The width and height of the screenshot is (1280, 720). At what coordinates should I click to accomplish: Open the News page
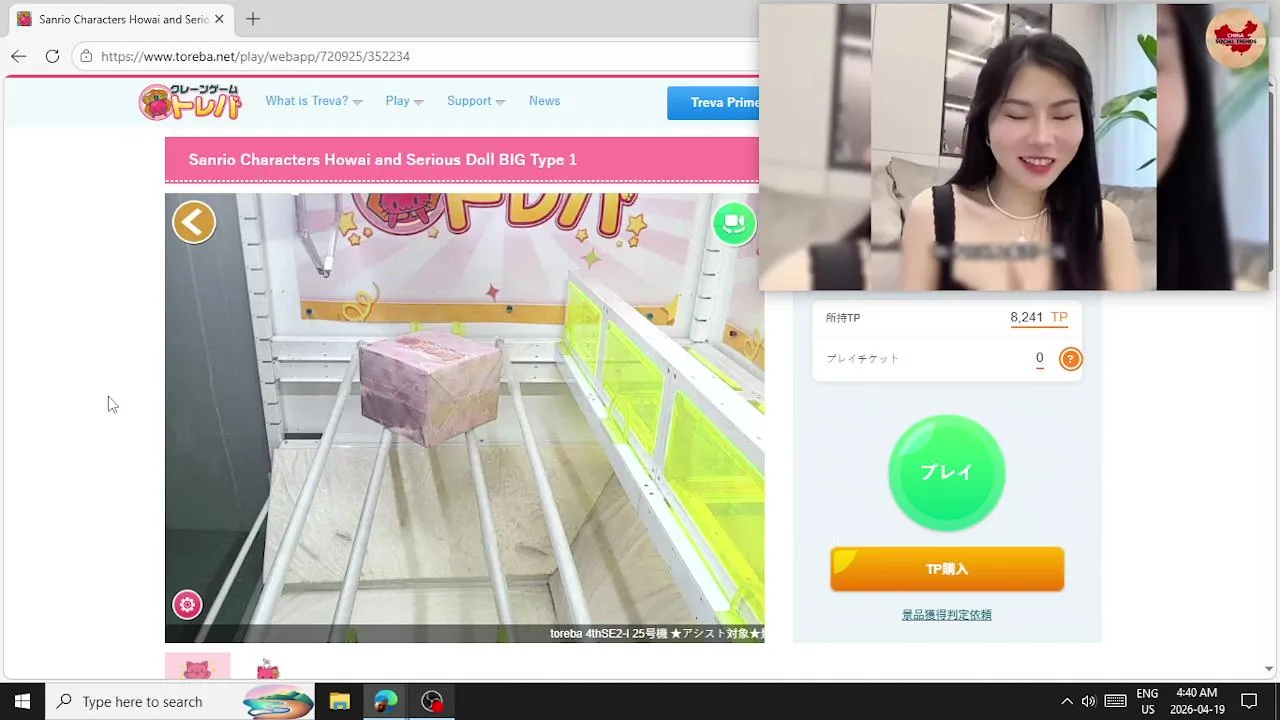(544, 101)
